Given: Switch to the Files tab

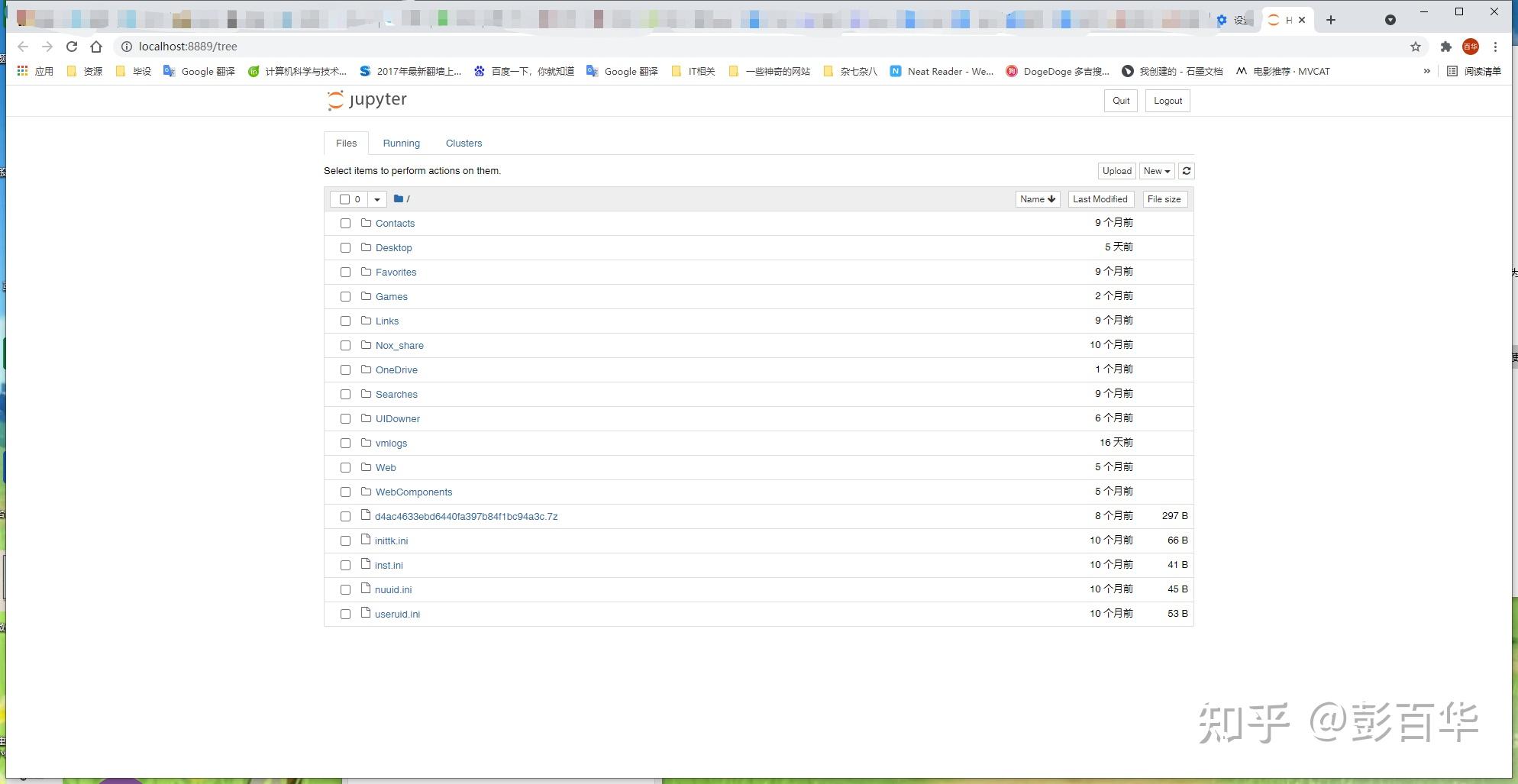Looking at the screenshot, I should pyautogui.click(x=346, y=143).
